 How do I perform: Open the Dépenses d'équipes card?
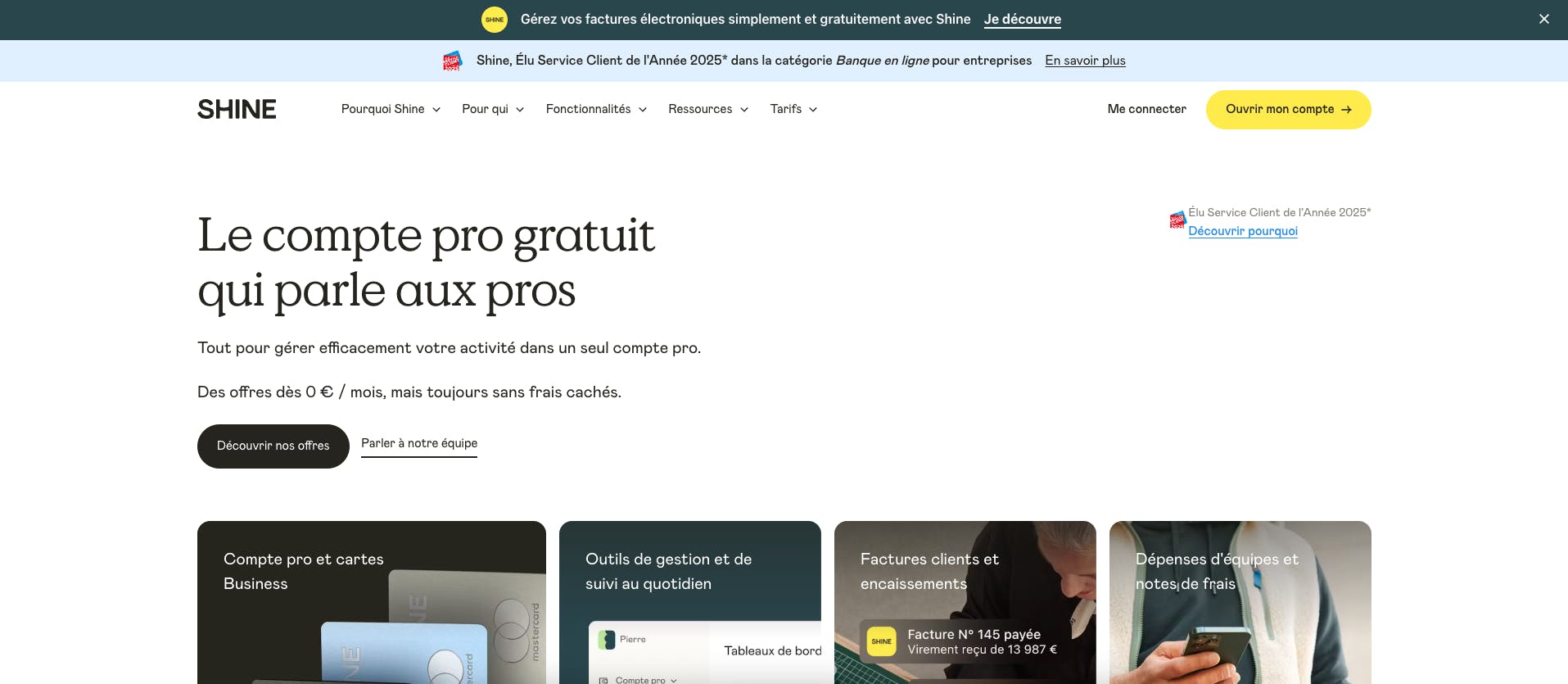tap(1240, 602)
